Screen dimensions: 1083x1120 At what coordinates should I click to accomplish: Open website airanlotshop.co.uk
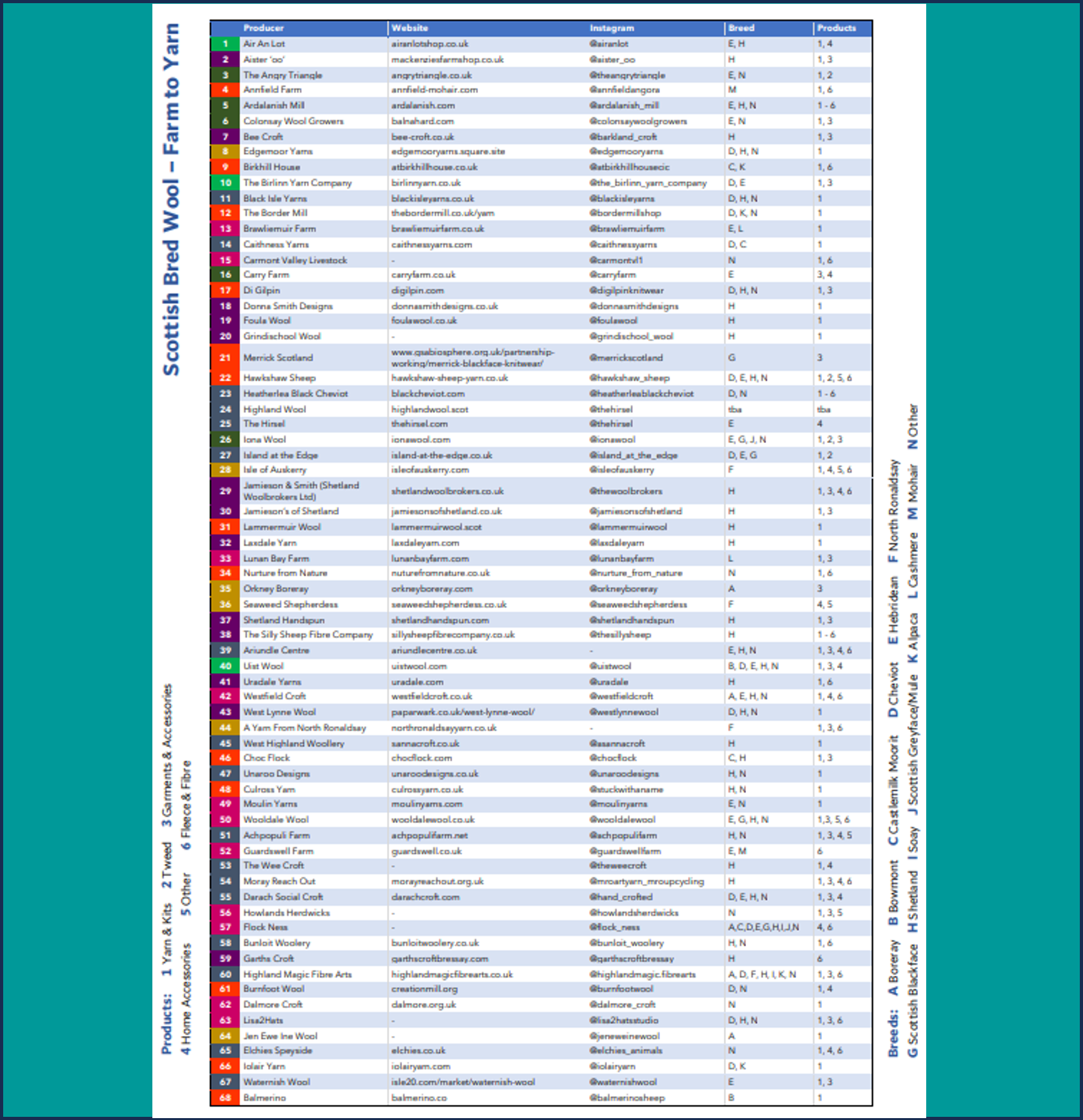click(429, 44)
